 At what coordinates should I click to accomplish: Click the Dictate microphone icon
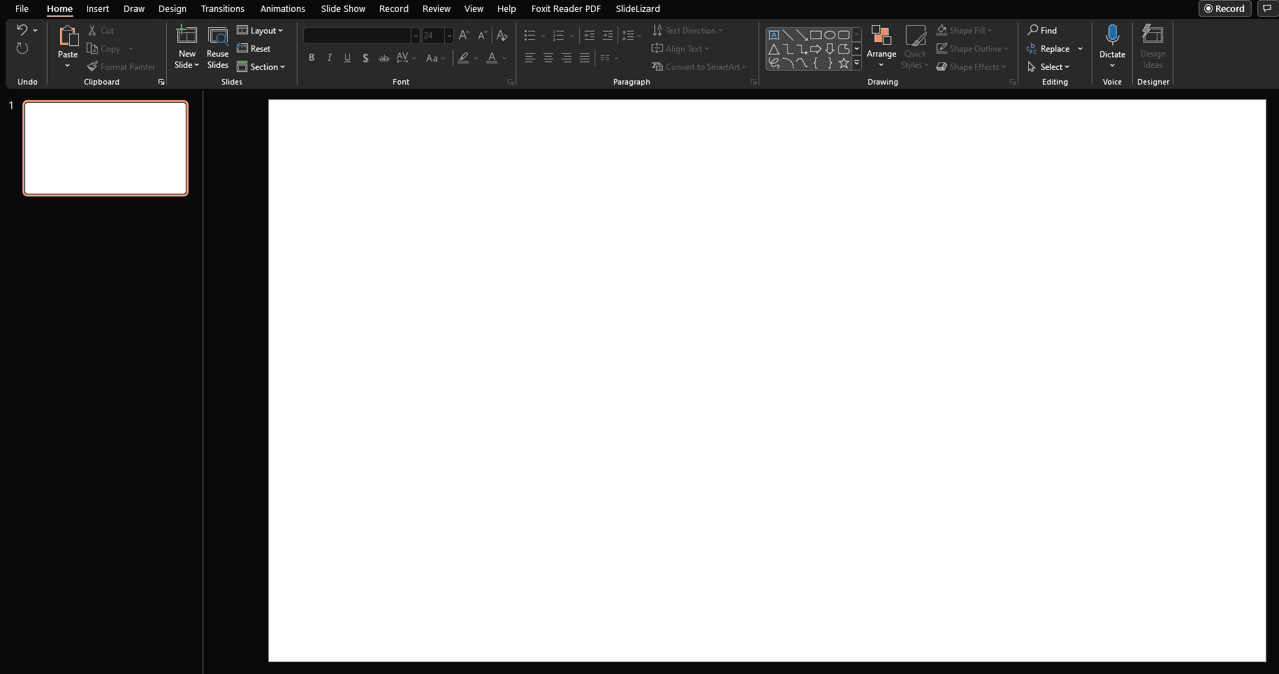[x=1112, y=37]
